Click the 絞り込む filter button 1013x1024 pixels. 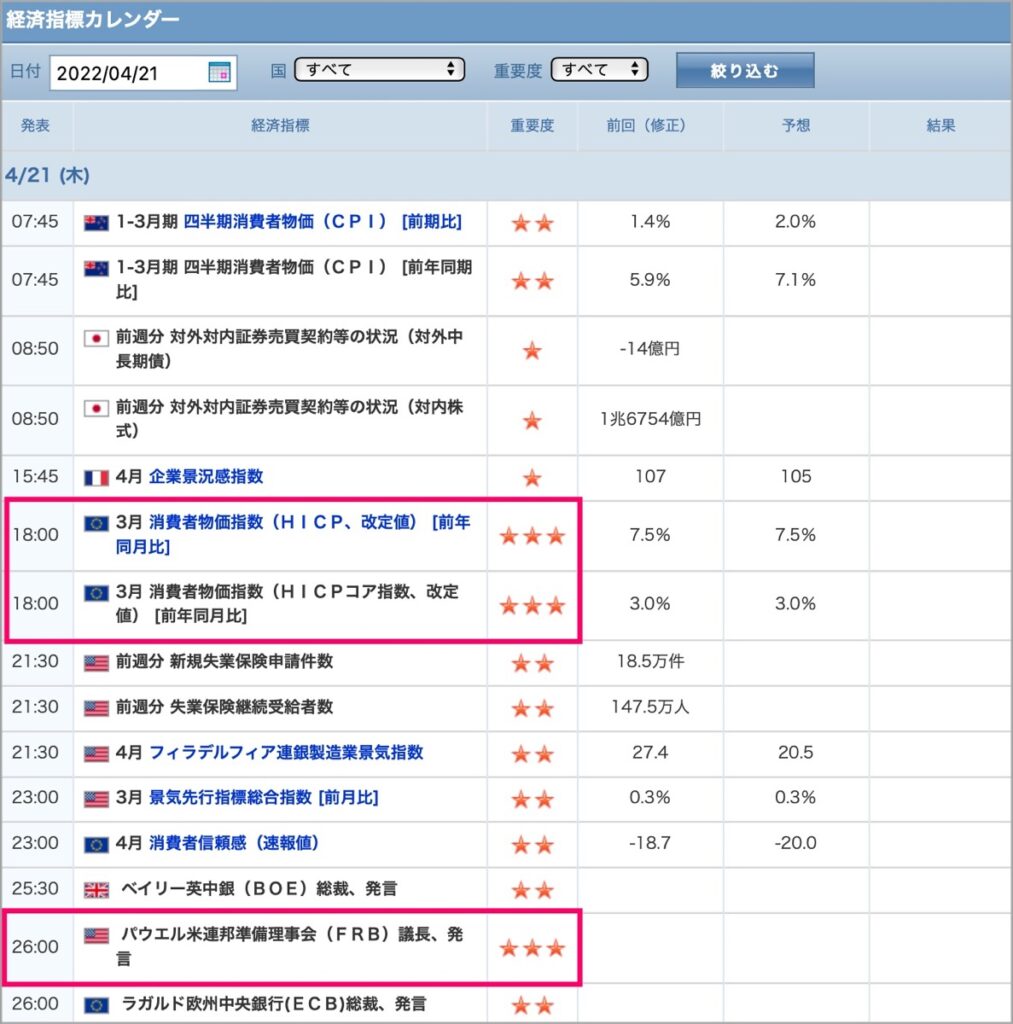pyautogui.click(x=745, y=71)
